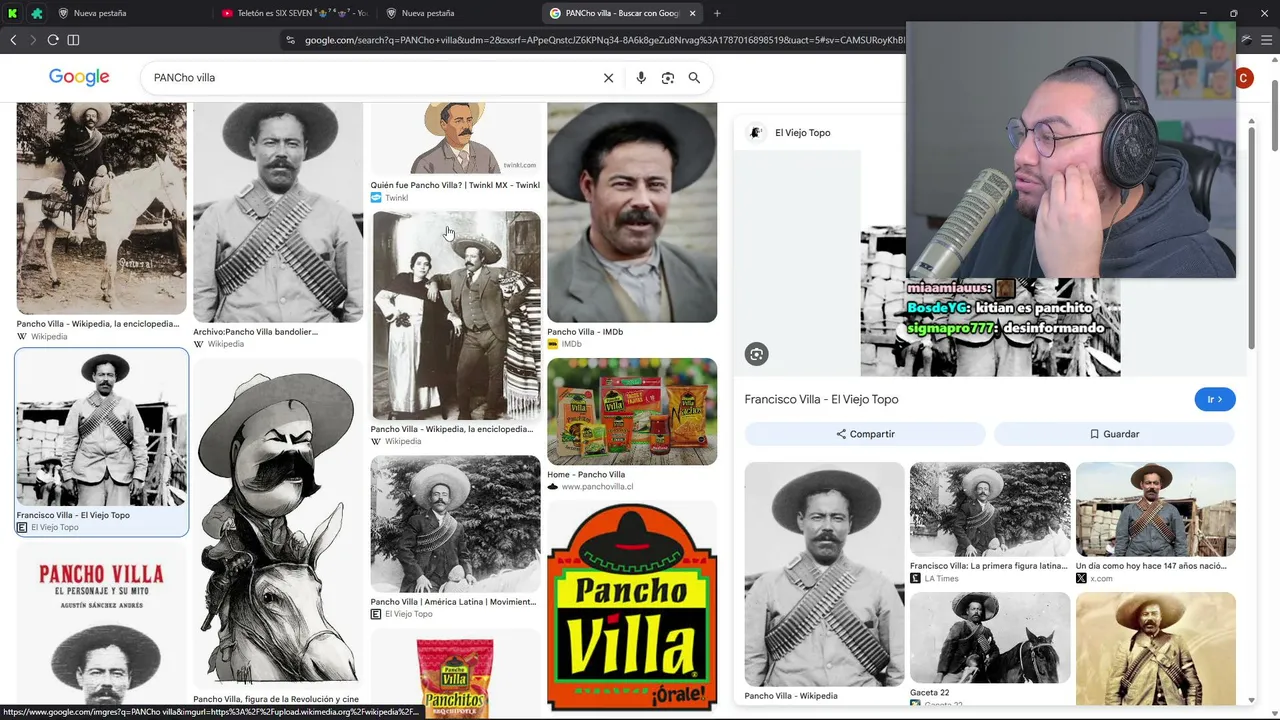1280x720 pixels.
Task: Select the Francisco Villa El Viejo Topo thumbnail
Action: [x=101, y=428]
